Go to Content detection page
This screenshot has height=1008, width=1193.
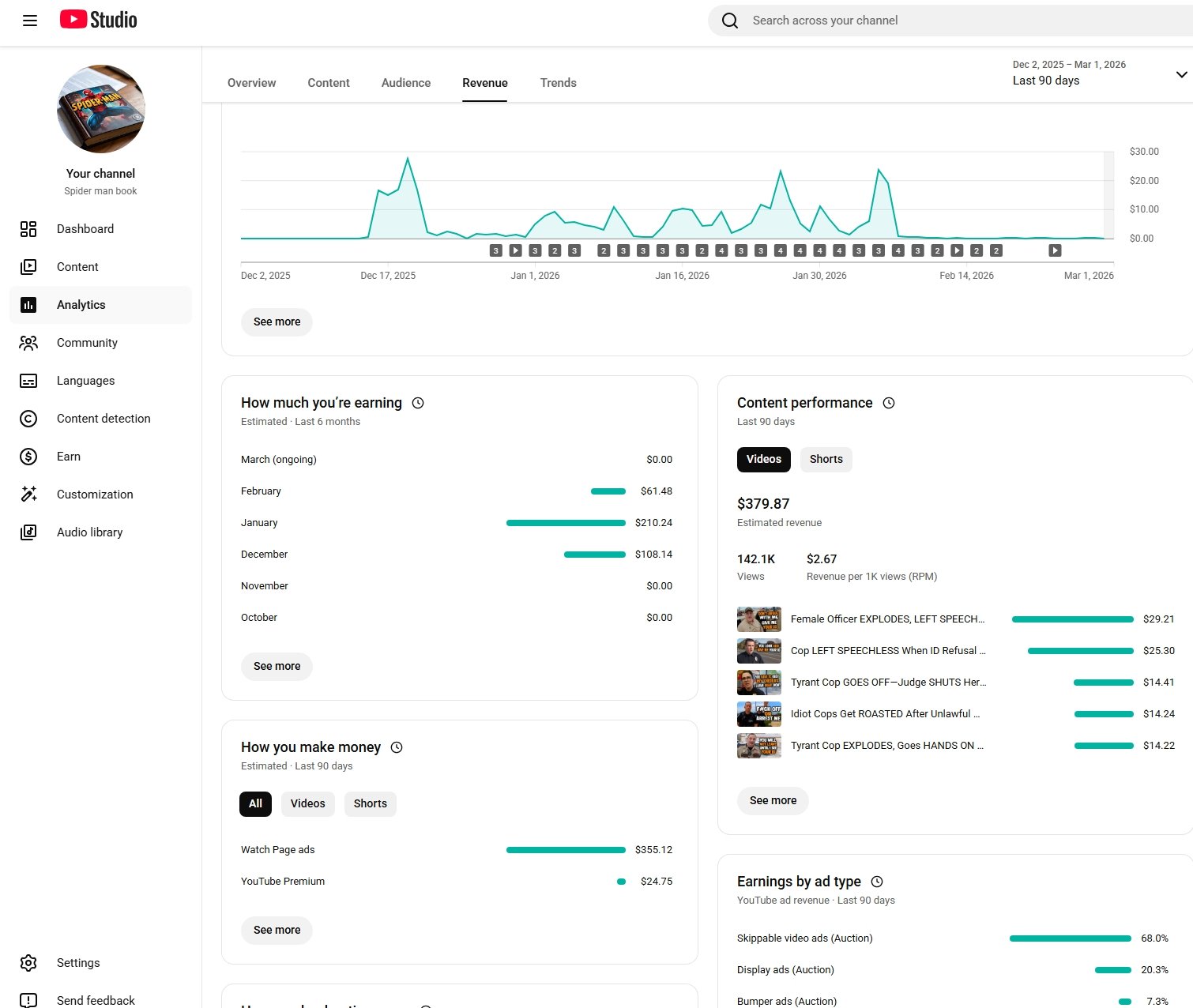click(103, 419)
